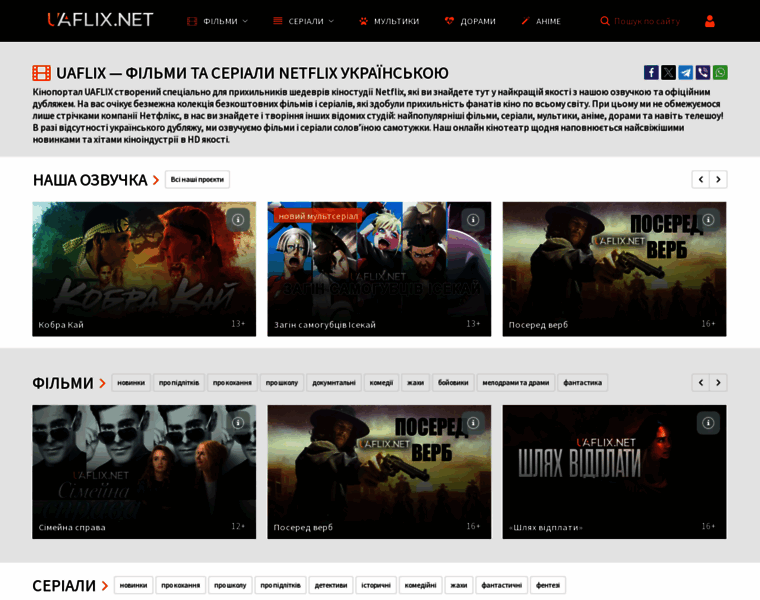This screenshot has width=760, height=600.
Task: Share the page via WhatsApp
Action: pyautogui.click(x=720, y=73)
